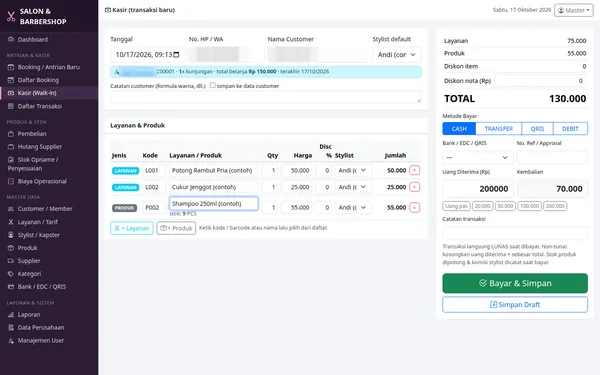Click the Disc % field for Cukur Jenggot
The image size is (600, 375).
[x=323, y=187]
